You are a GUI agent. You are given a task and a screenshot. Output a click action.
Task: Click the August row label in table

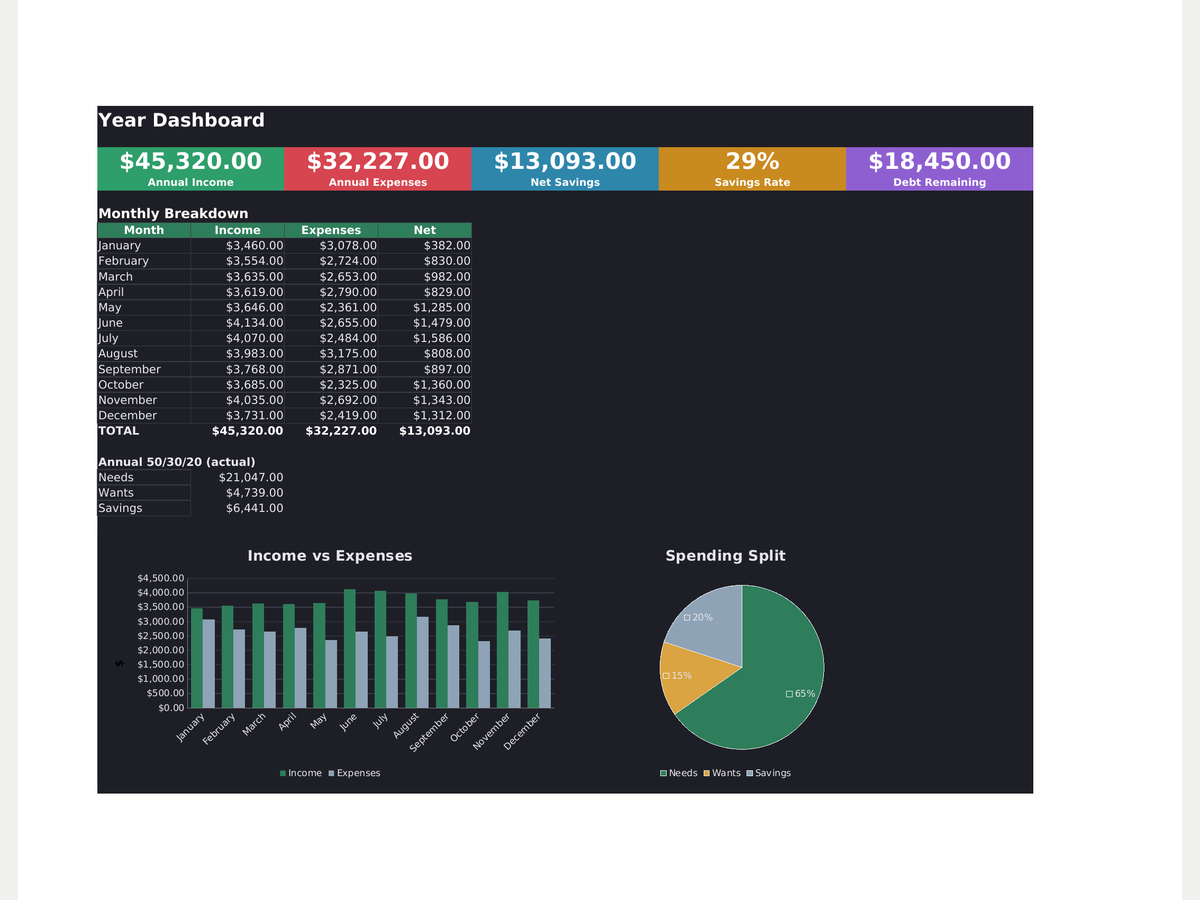pos(144,354)
